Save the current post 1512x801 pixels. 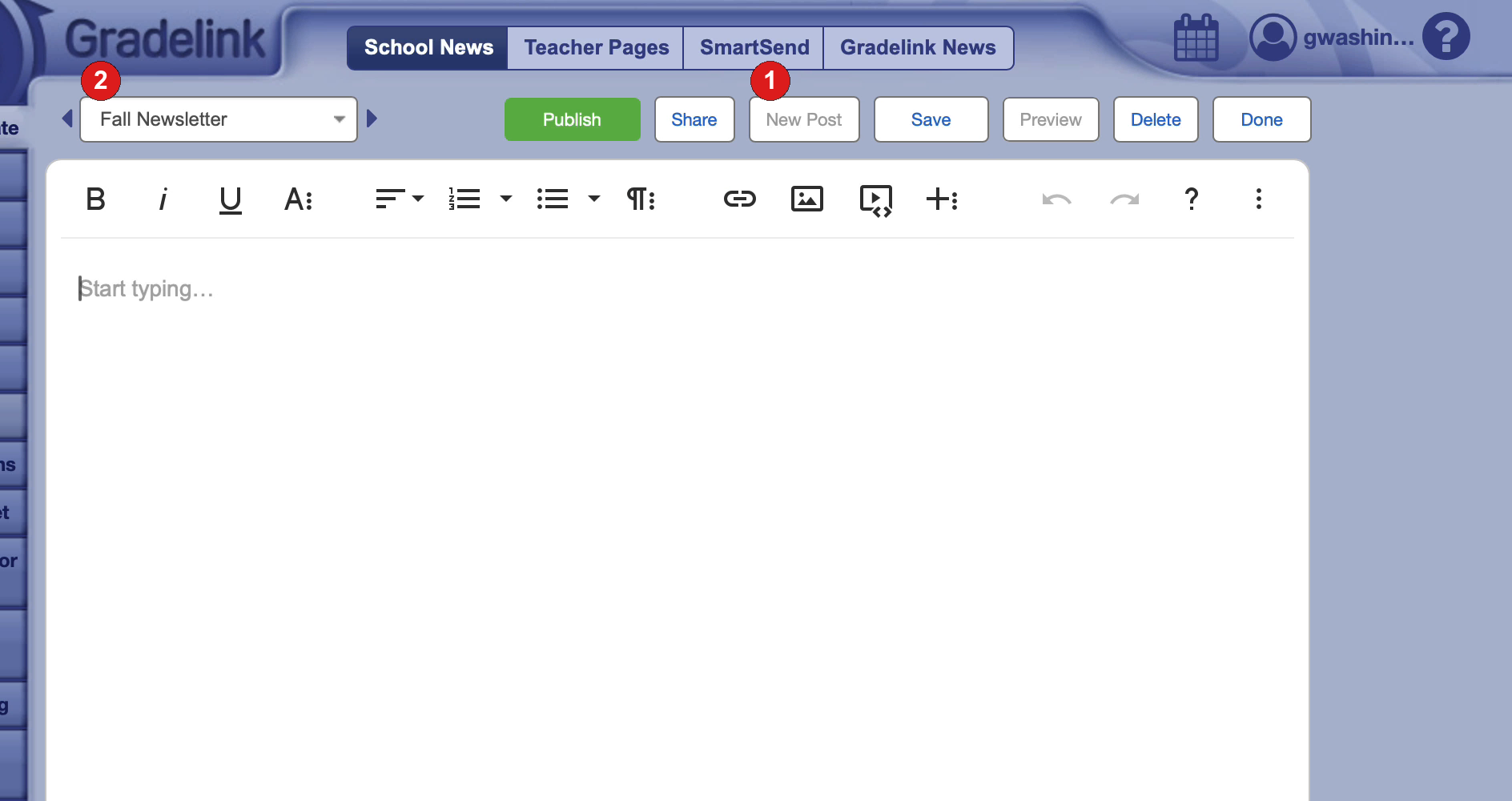click(931, 119)
